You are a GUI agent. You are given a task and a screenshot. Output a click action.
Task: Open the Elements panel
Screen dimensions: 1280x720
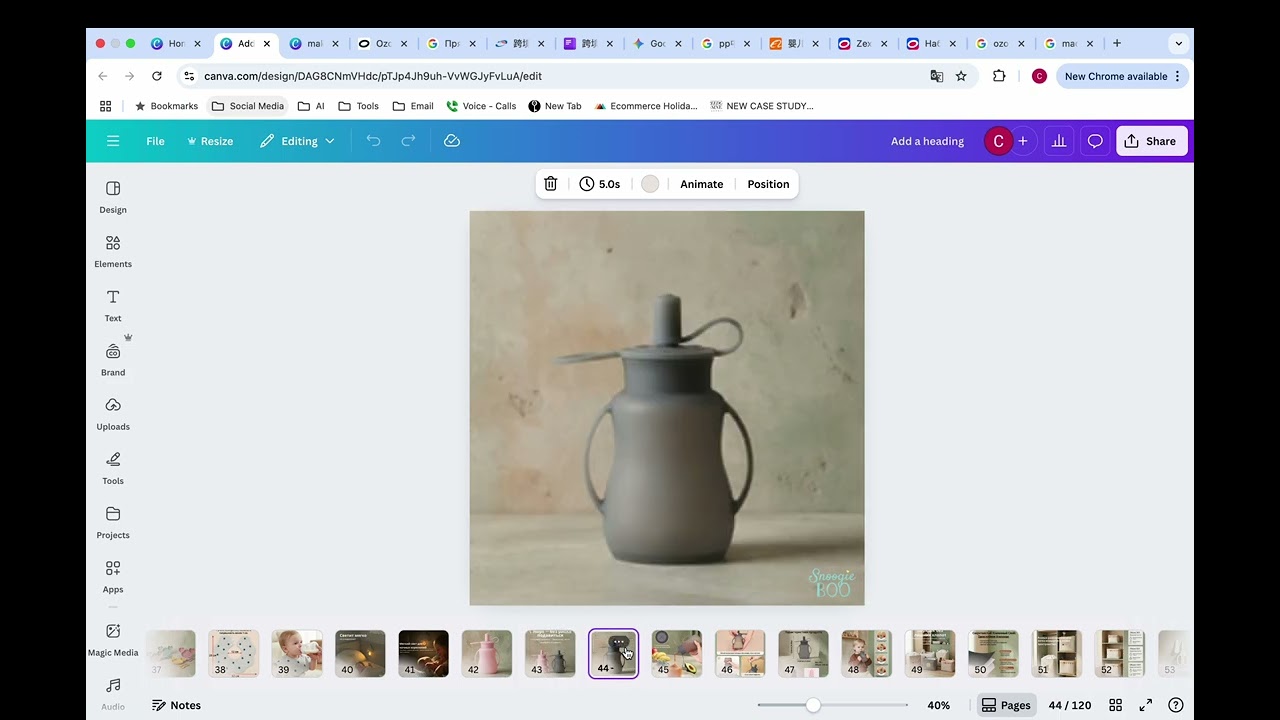113,251
